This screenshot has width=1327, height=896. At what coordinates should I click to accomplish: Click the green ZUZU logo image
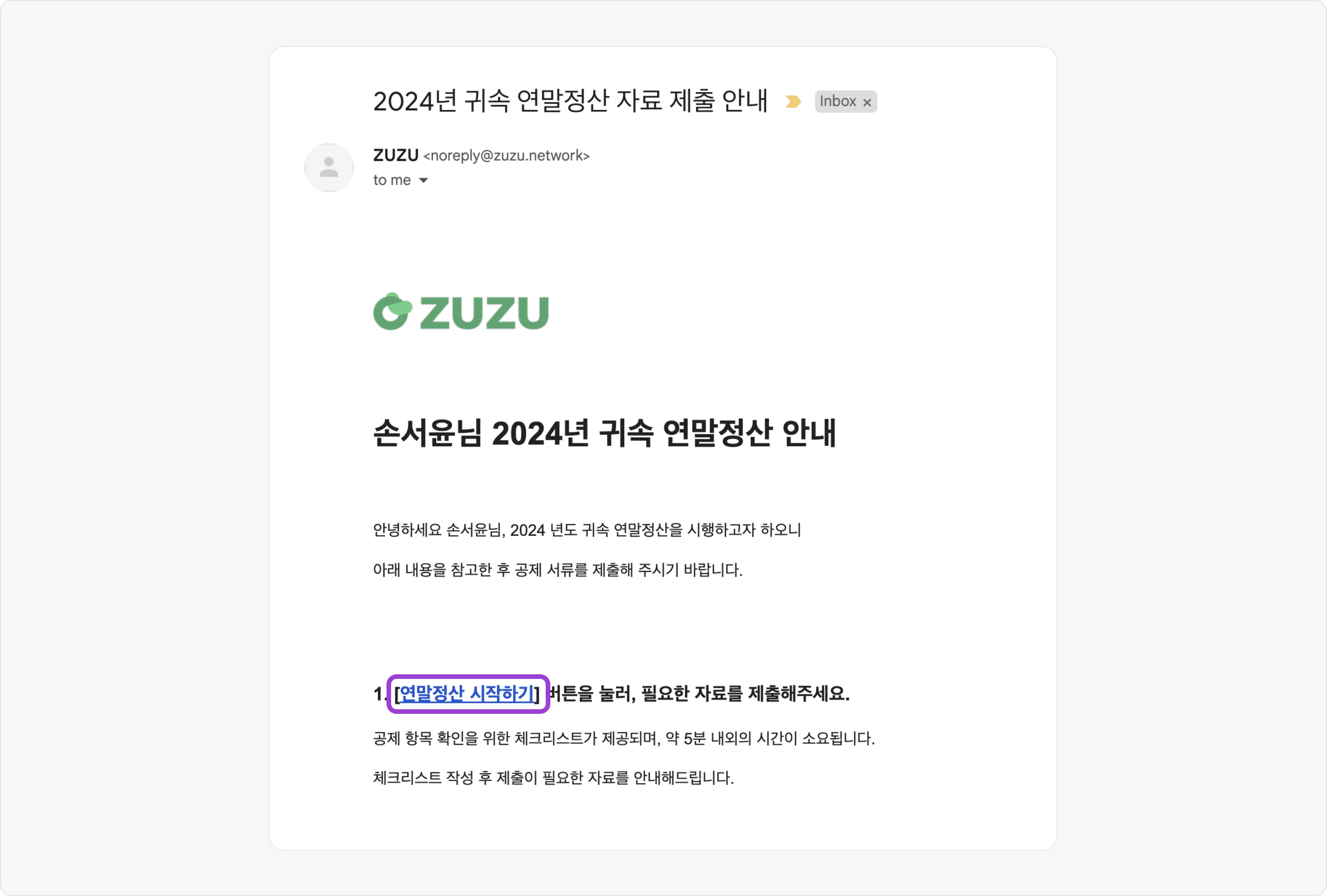point(461,311)
